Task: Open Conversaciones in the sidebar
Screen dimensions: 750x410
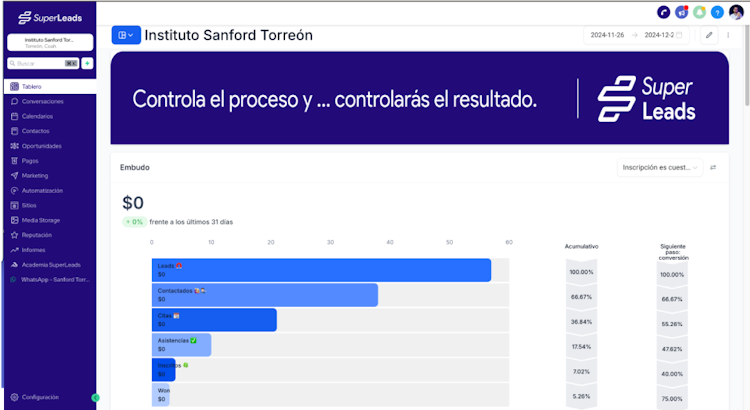Action: coord(43,101)
